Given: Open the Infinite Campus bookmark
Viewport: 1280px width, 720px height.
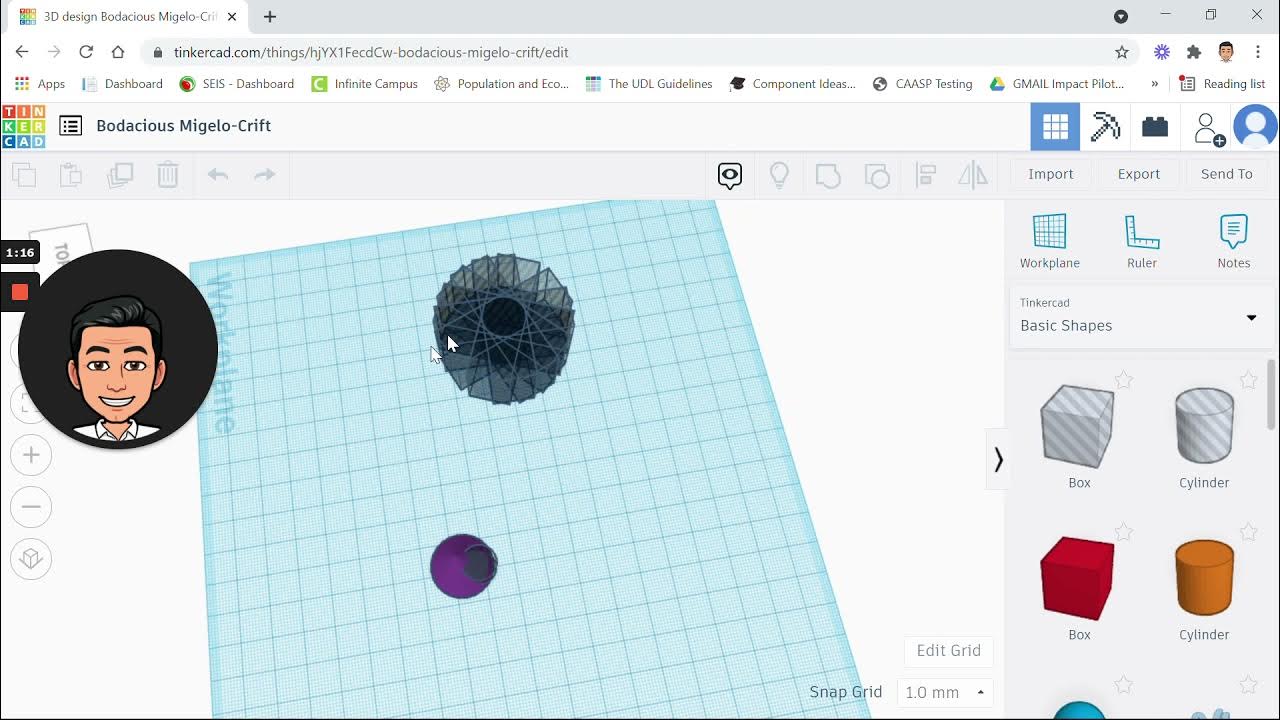Looking at the screenshot, I should tap(365, 84).
